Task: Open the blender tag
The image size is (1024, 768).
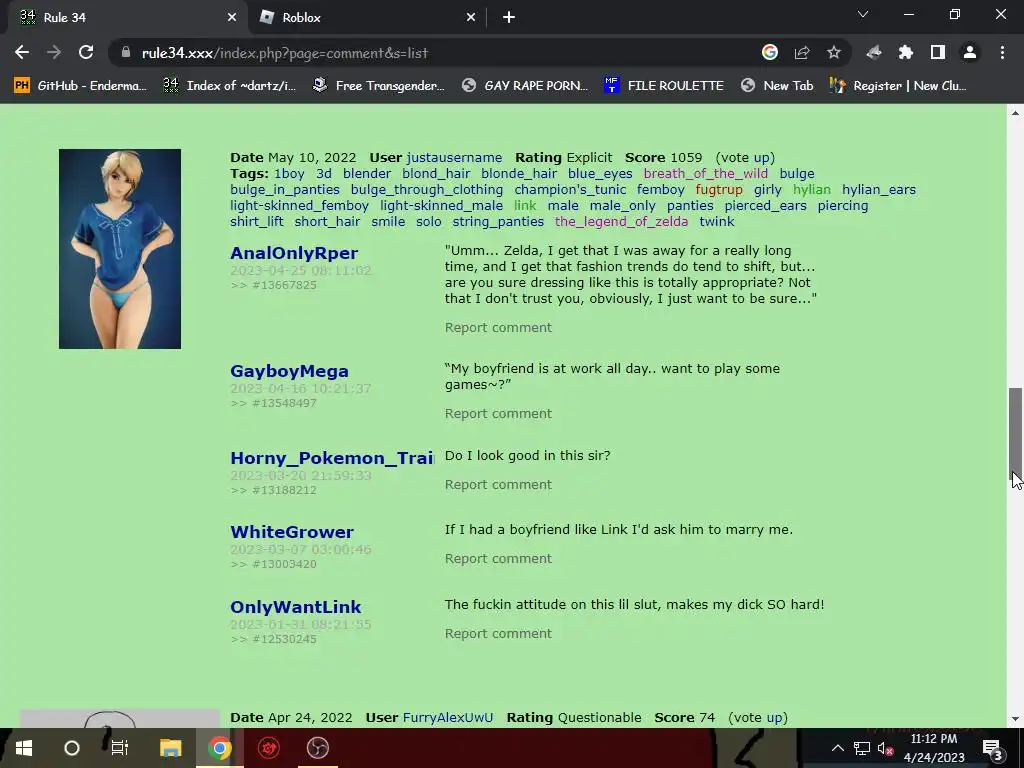Action: click(367, 173)
